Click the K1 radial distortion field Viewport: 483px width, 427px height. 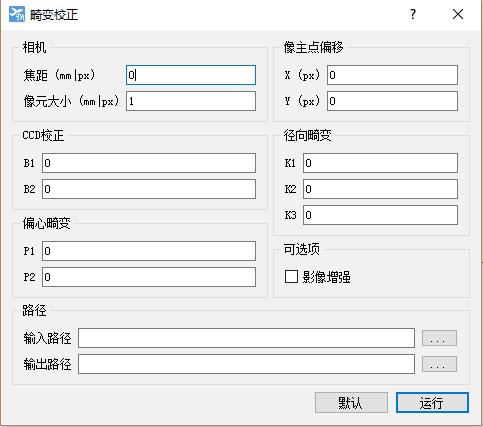380,163
